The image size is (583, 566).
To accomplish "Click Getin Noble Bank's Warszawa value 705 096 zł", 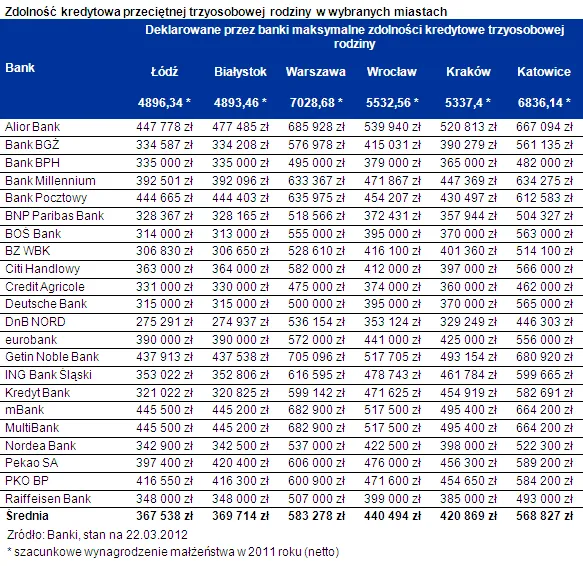I will [316, 357].
